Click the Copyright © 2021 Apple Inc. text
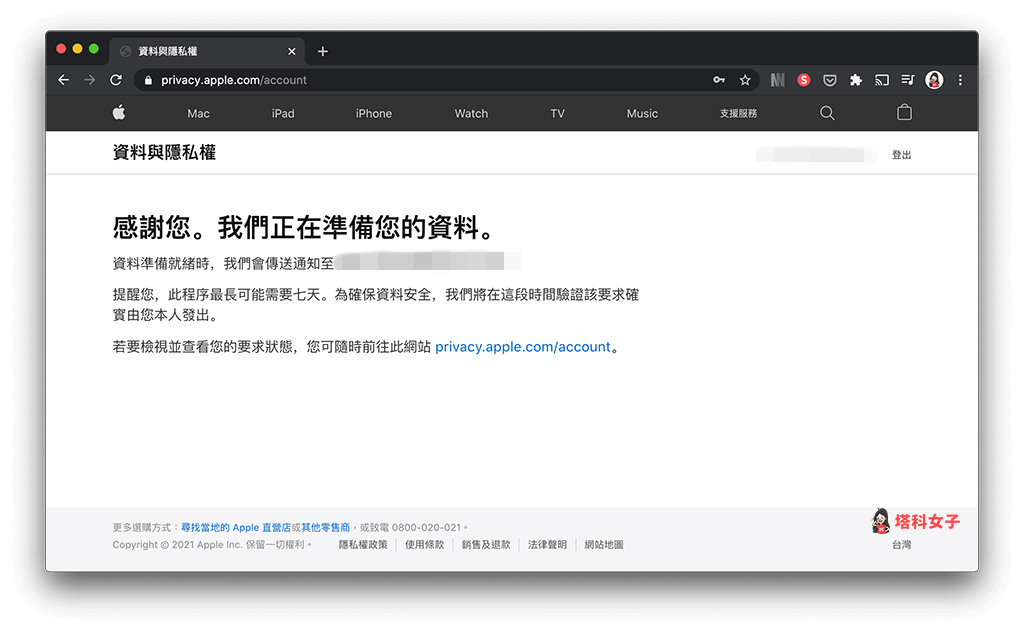Screen dimensions: 1024x632 coord(178,545)
